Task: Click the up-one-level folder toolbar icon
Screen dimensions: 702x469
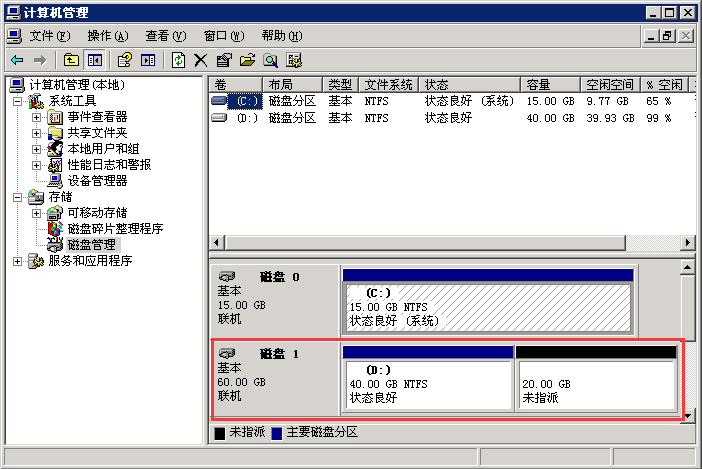Action: [x=71, y=60]
